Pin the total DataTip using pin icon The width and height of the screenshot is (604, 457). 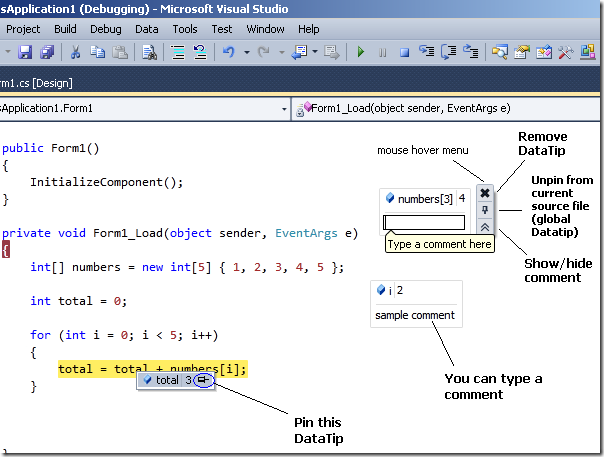tap(203, 380)
